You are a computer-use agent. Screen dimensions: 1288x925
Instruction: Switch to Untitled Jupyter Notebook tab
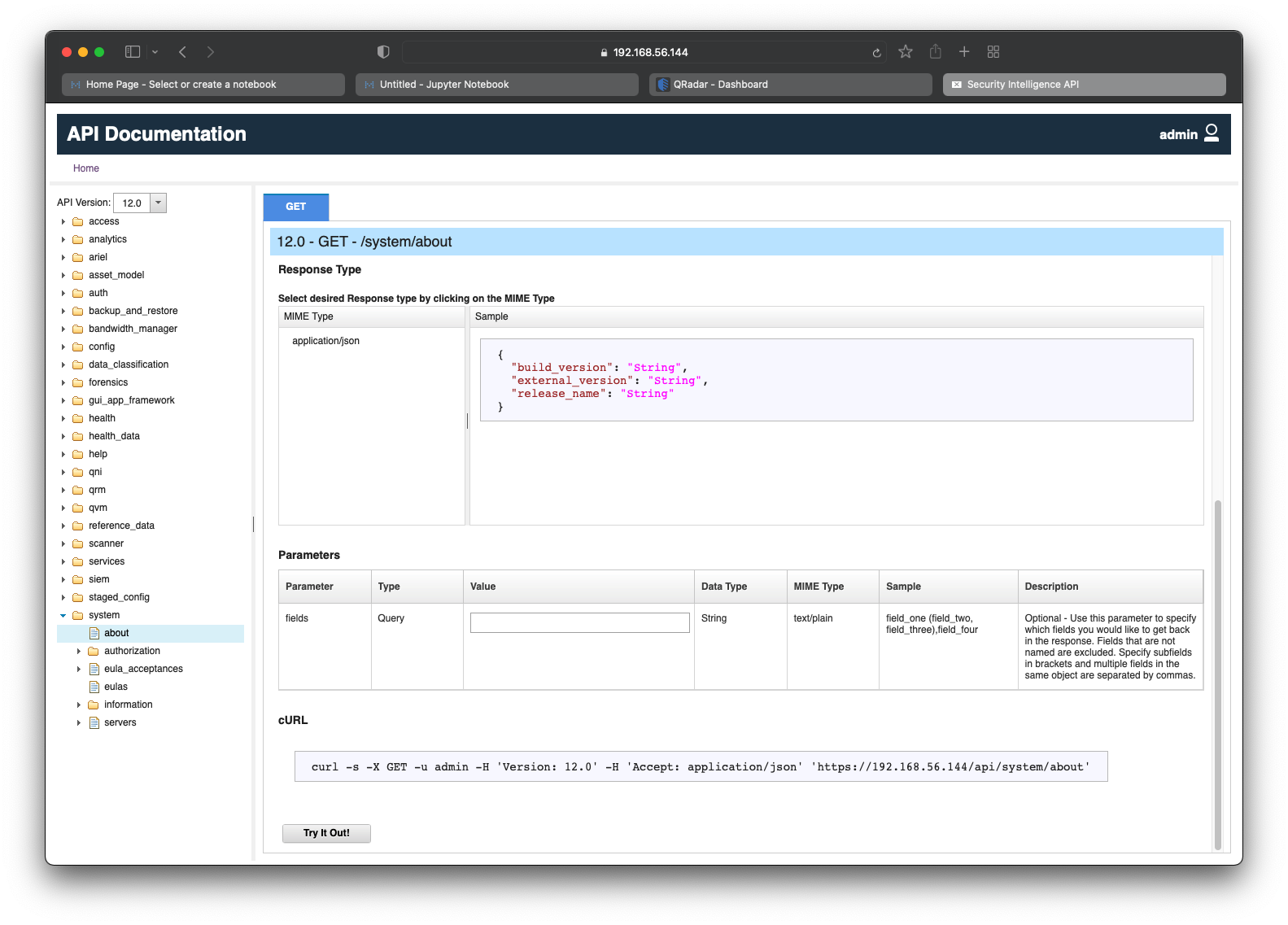(x=497, y=85)
